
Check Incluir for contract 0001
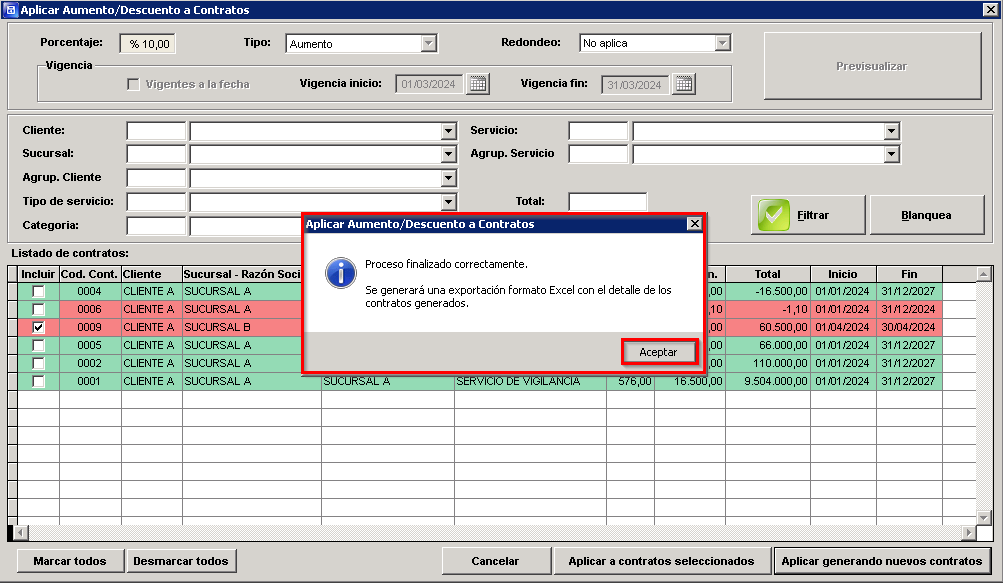tap(38, 381)
